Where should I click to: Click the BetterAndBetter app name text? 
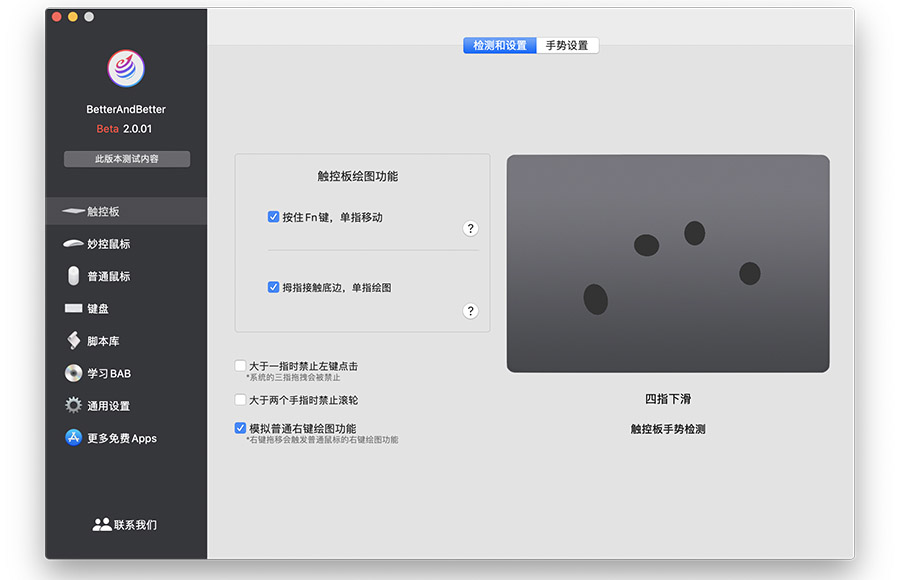[x=126, y=109]
